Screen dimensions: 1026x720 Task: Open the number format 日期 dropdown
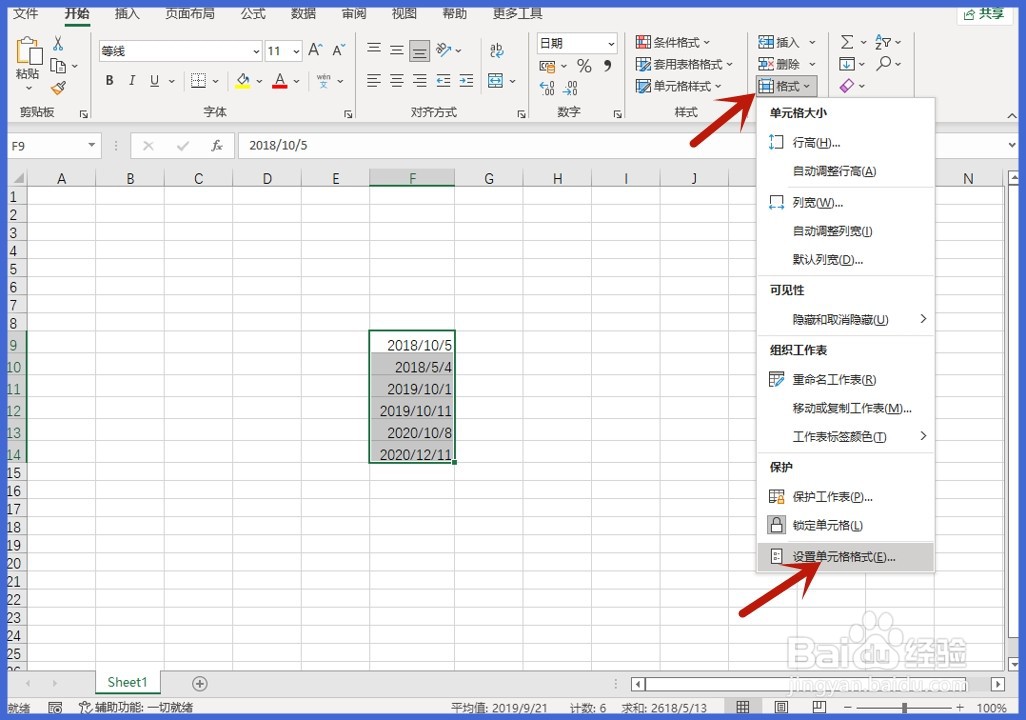click(x=610, y=43)
